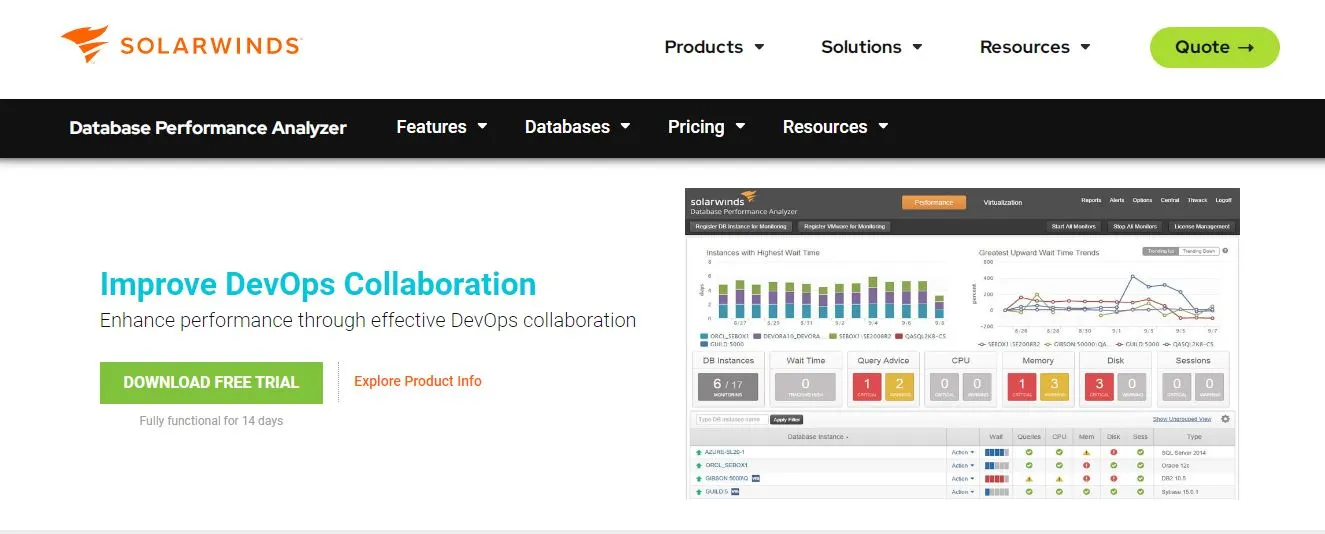Viewport: 1325px width, 534px height.
Task: Click the Query Advice critical tile showing 1
Action: click(x=866, y=387)
